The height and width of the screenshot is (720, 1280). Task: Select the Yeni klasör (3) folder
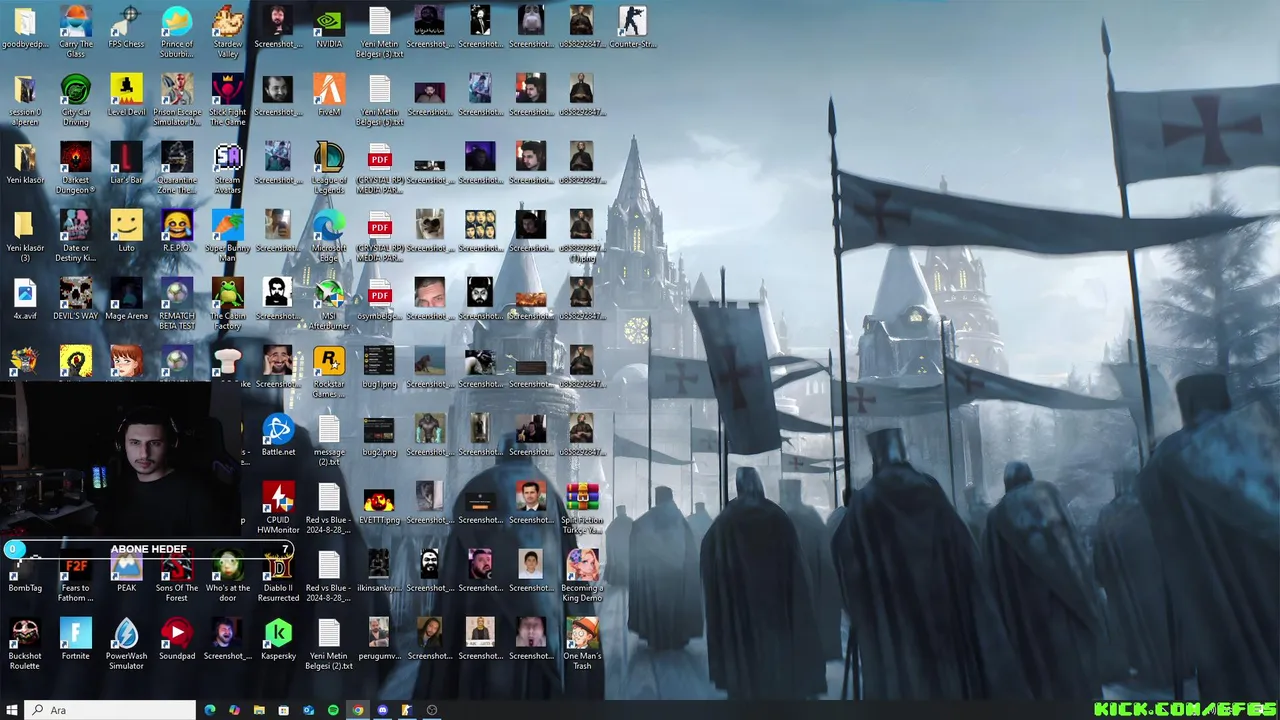pyautogui.click(x=25, y=235)
